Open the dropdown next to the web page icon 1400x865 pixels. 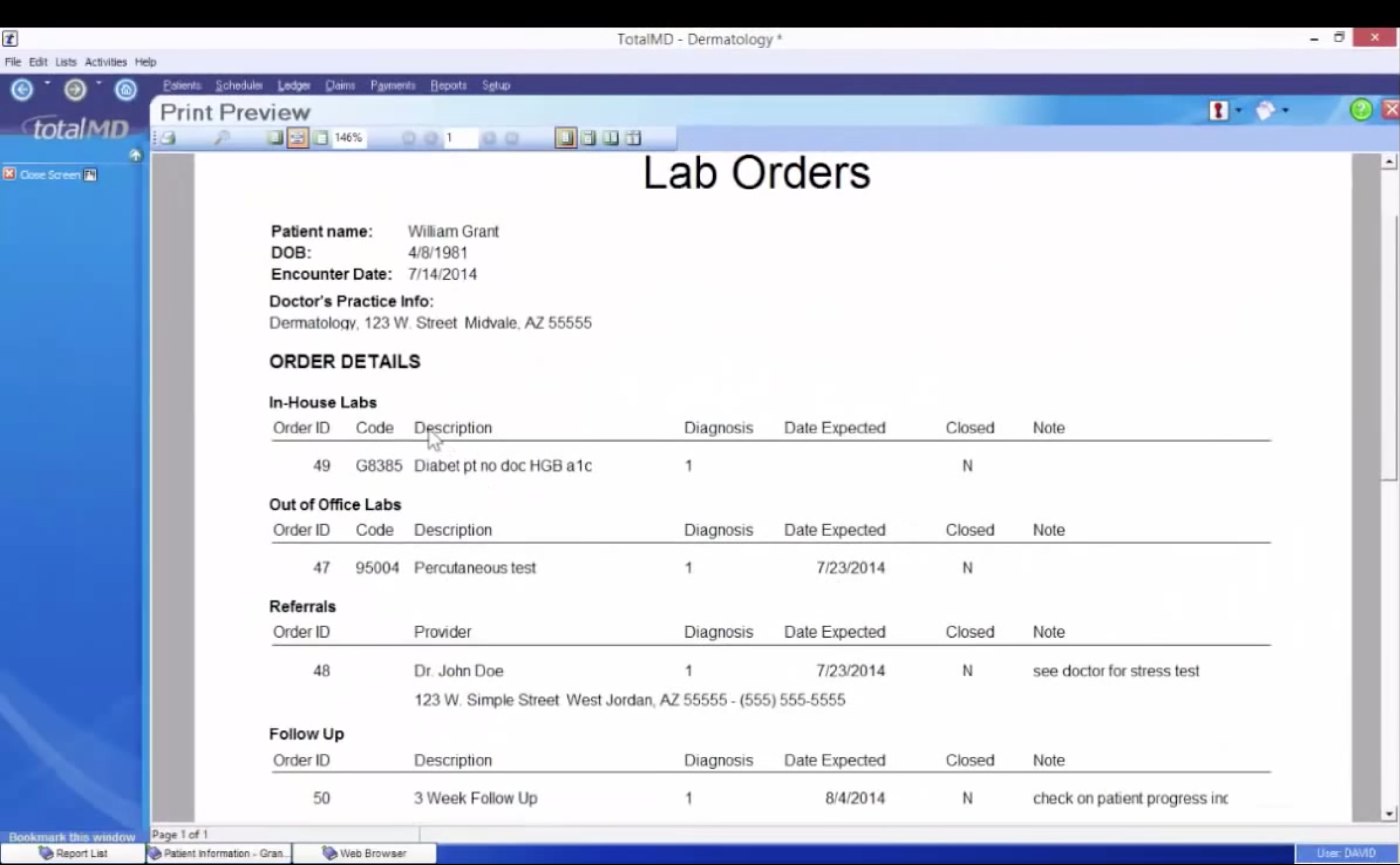(x=1285, y=110)
